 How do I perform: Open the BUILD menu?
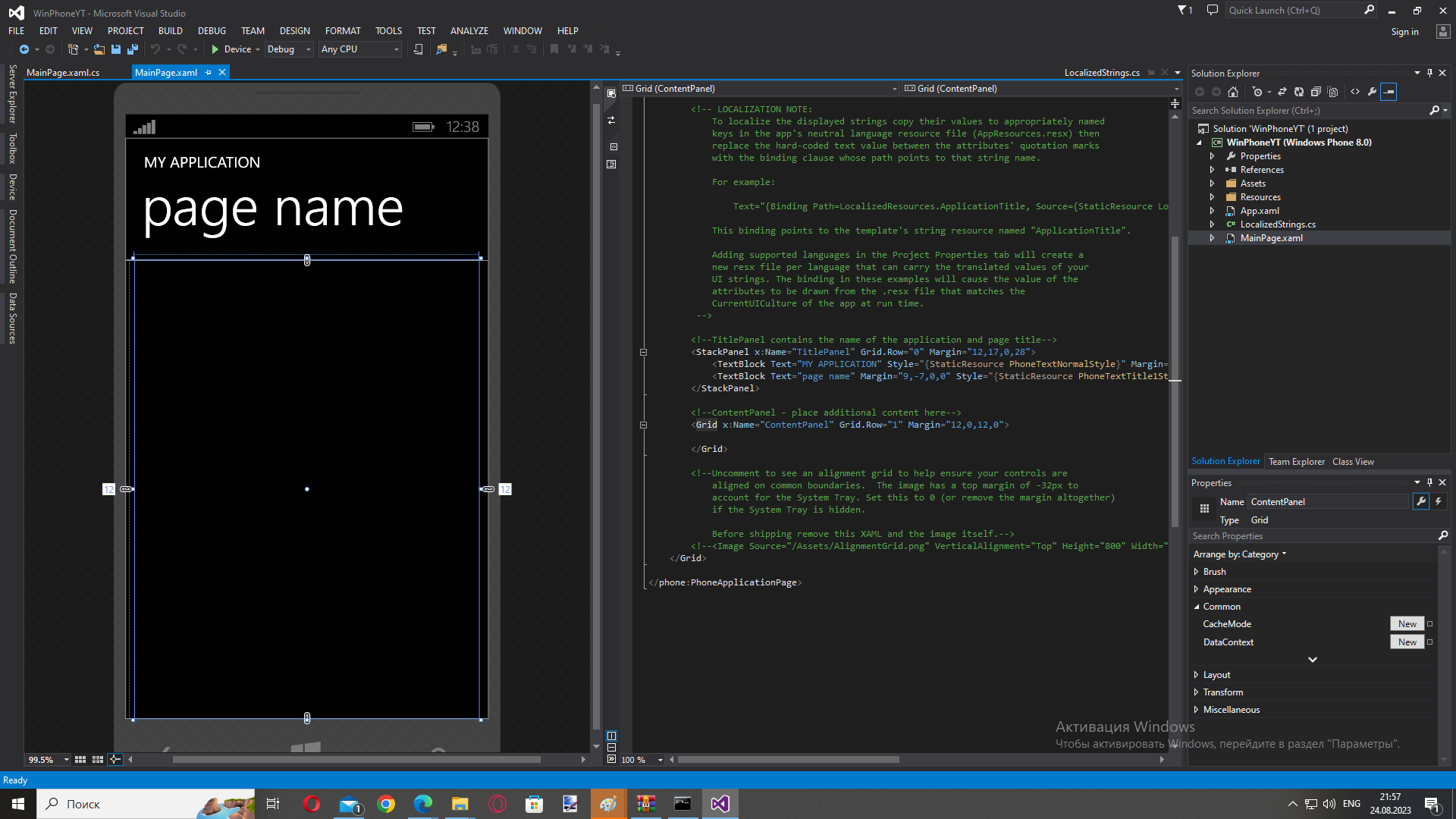tap(170, 31)
